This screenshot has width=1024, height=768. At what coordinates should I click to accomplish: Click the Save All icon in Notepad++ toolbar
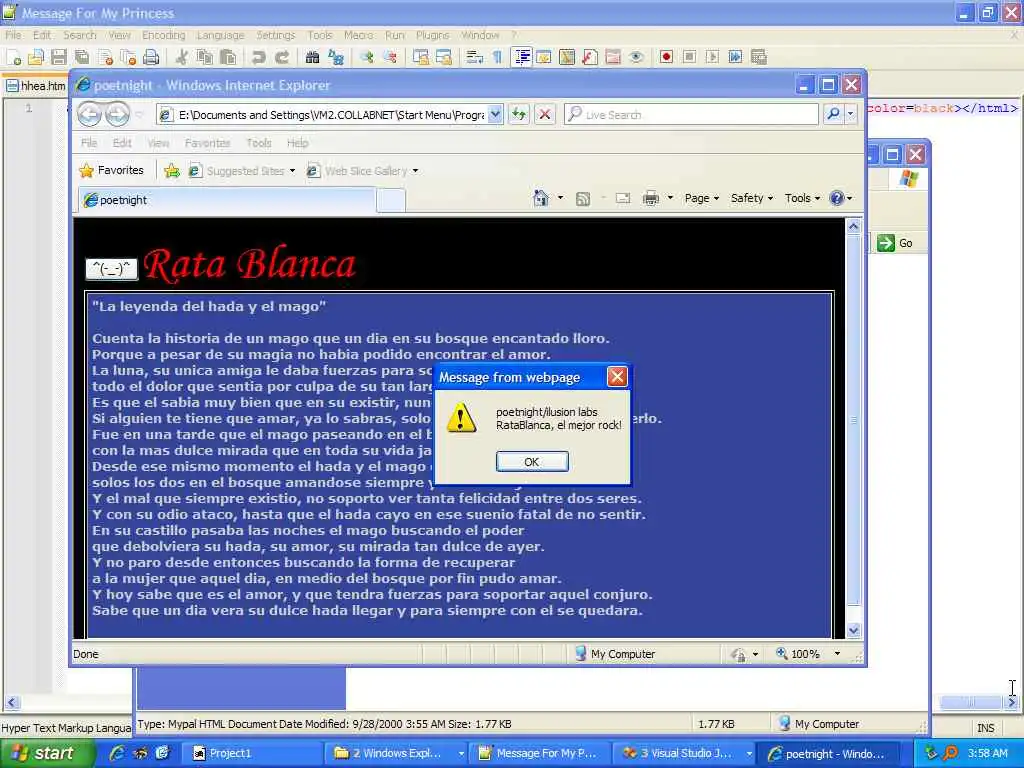click(82, 57)
